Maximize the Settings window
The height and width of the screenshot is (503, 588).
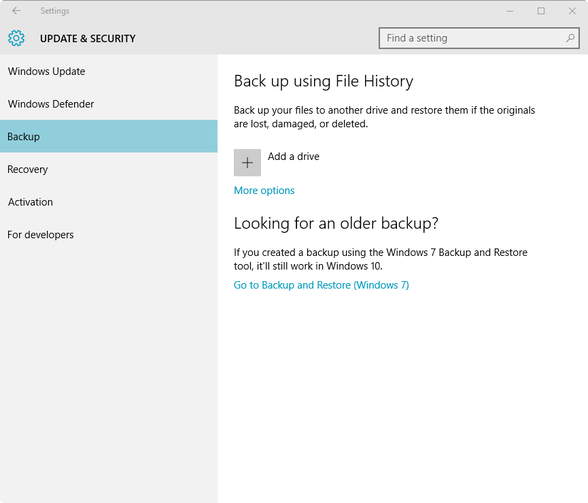tap(541, 11)
